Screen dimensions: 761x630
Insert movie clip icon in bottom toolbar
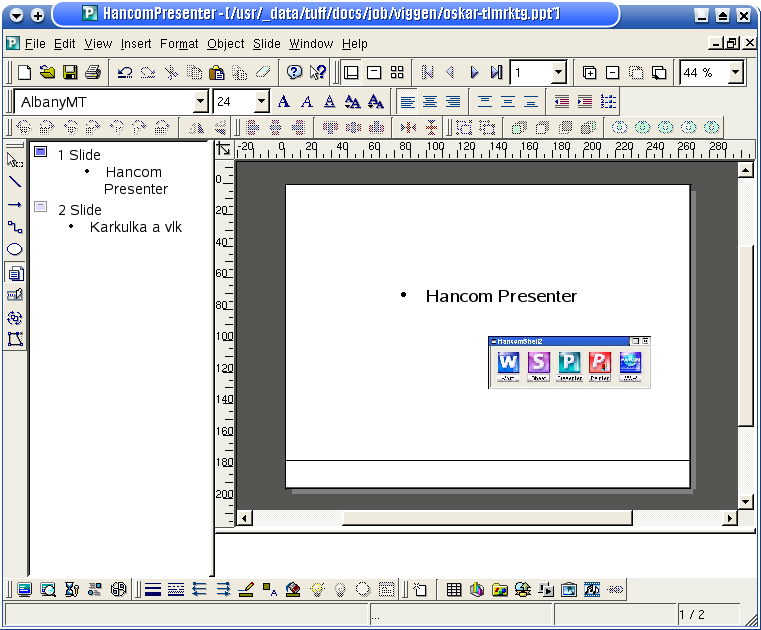592,590
